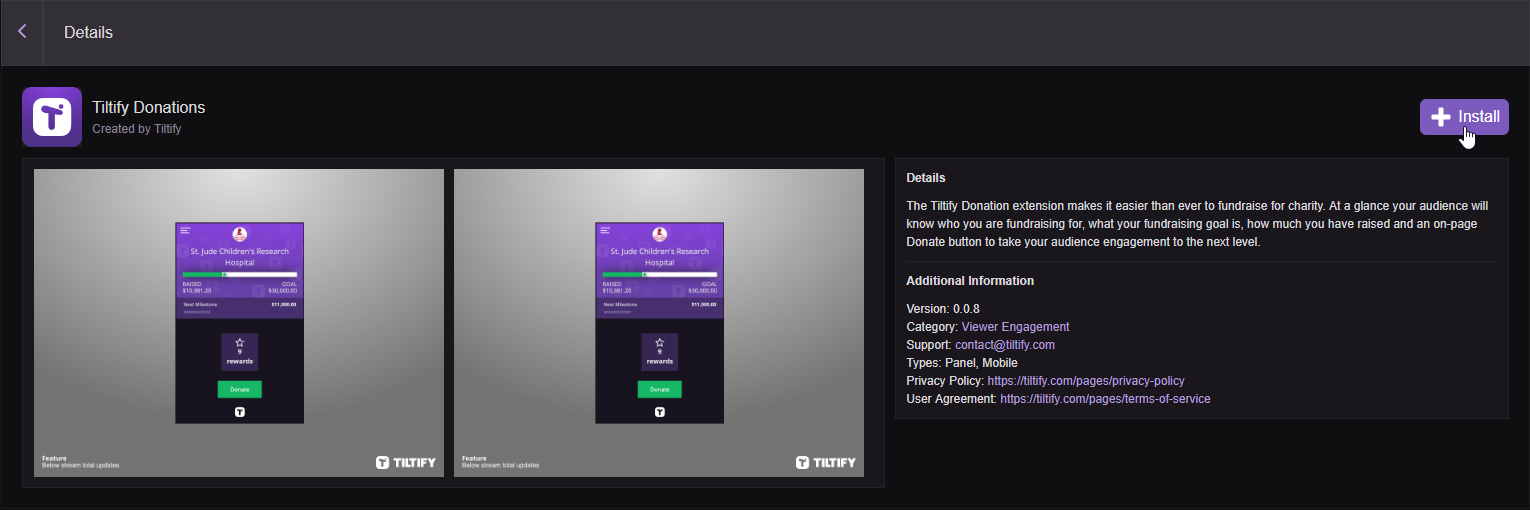Click the 'Details' header title
This screenshot has height=510, width=1530.
88,32
